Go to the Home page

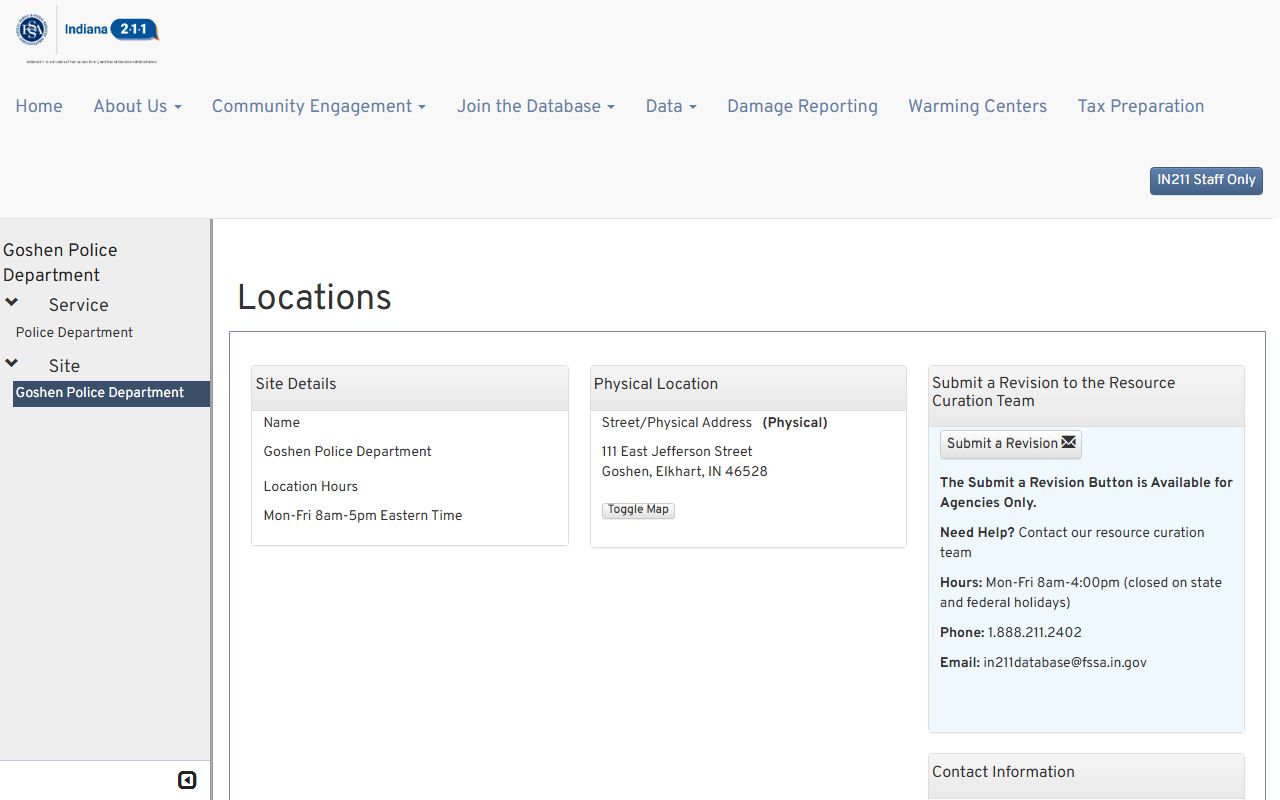point(39,106)
